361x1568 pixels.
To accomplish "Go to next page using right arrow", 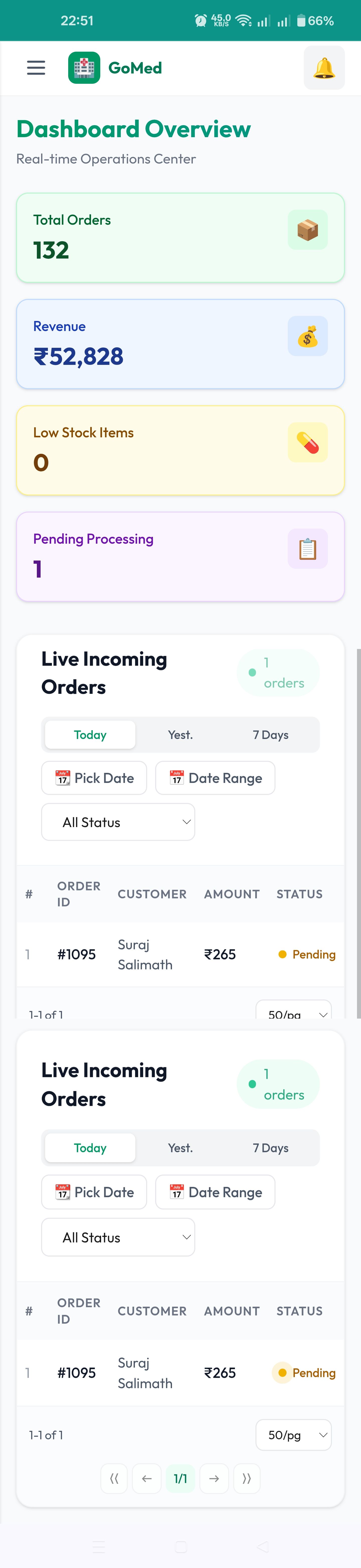I will point(214,1478).
